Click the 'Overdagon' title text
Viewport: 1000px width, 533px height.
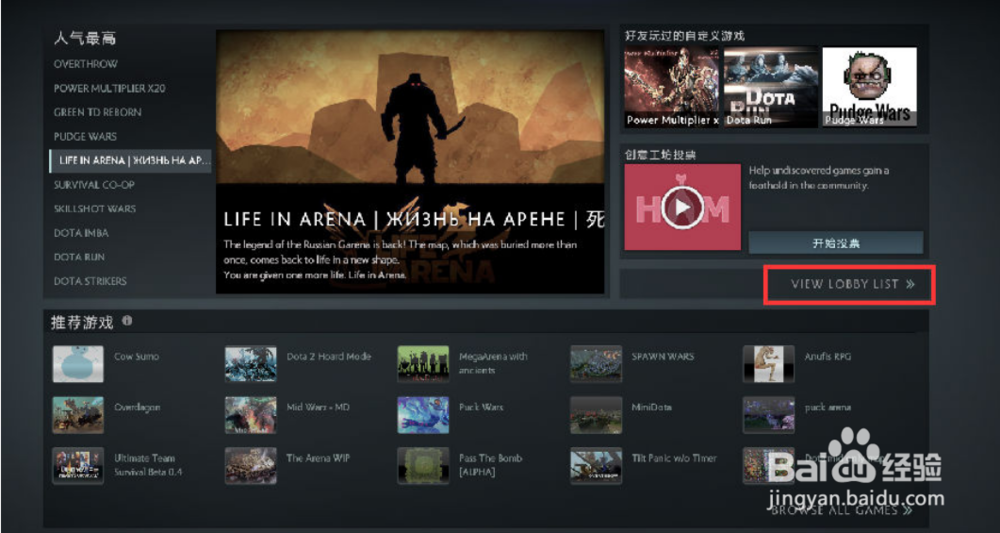(137, 407)
